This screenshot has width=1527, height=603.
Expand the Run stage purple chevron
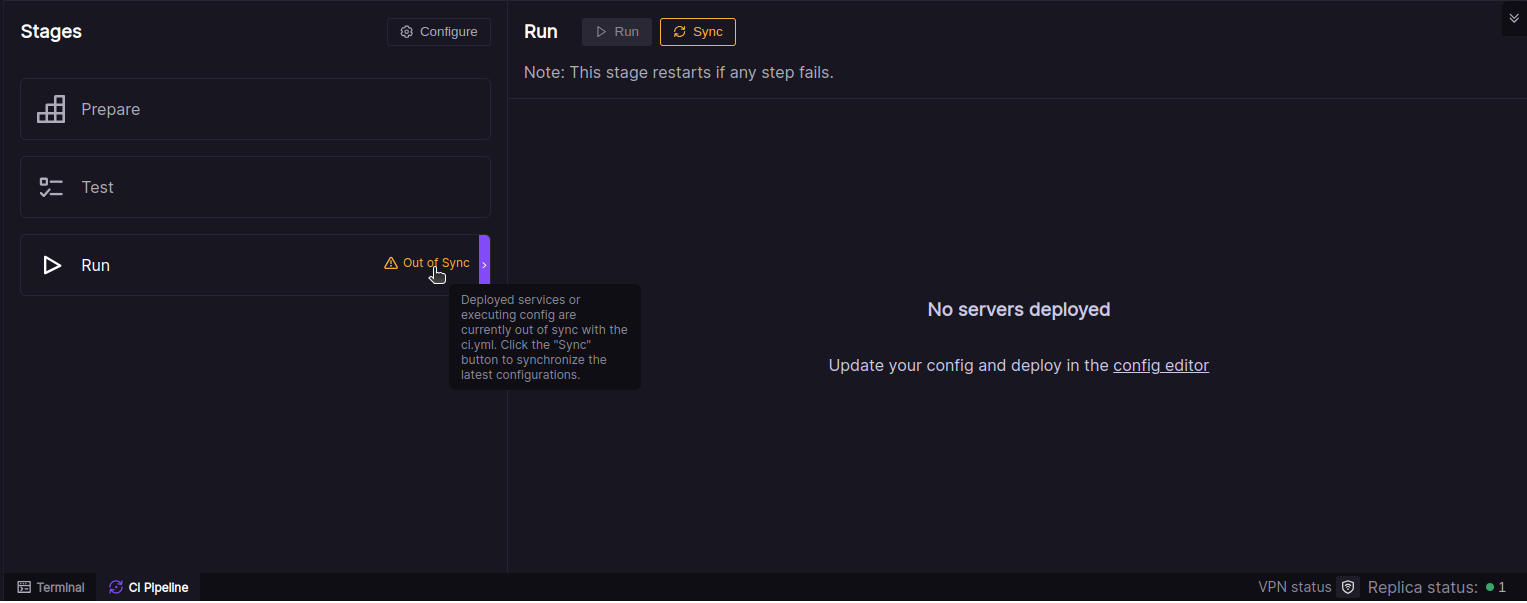(484, 265)
